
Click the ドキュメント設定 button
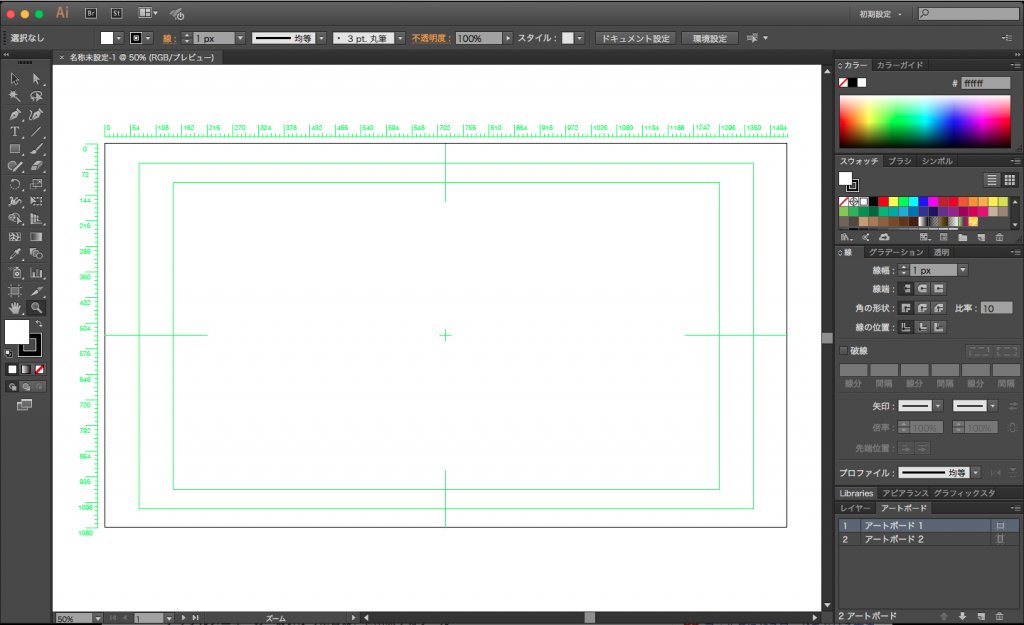[635, 39]
